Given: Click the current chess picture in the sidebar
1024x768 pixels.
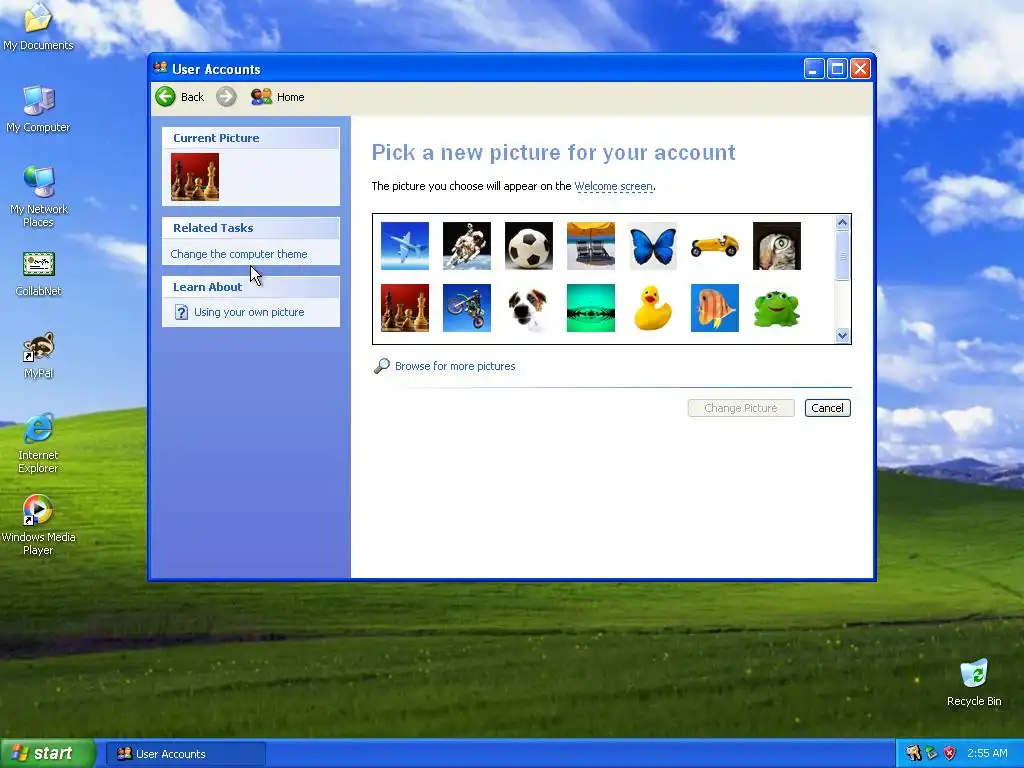Looking at the screenshot, I should click(x=195, y=177).
